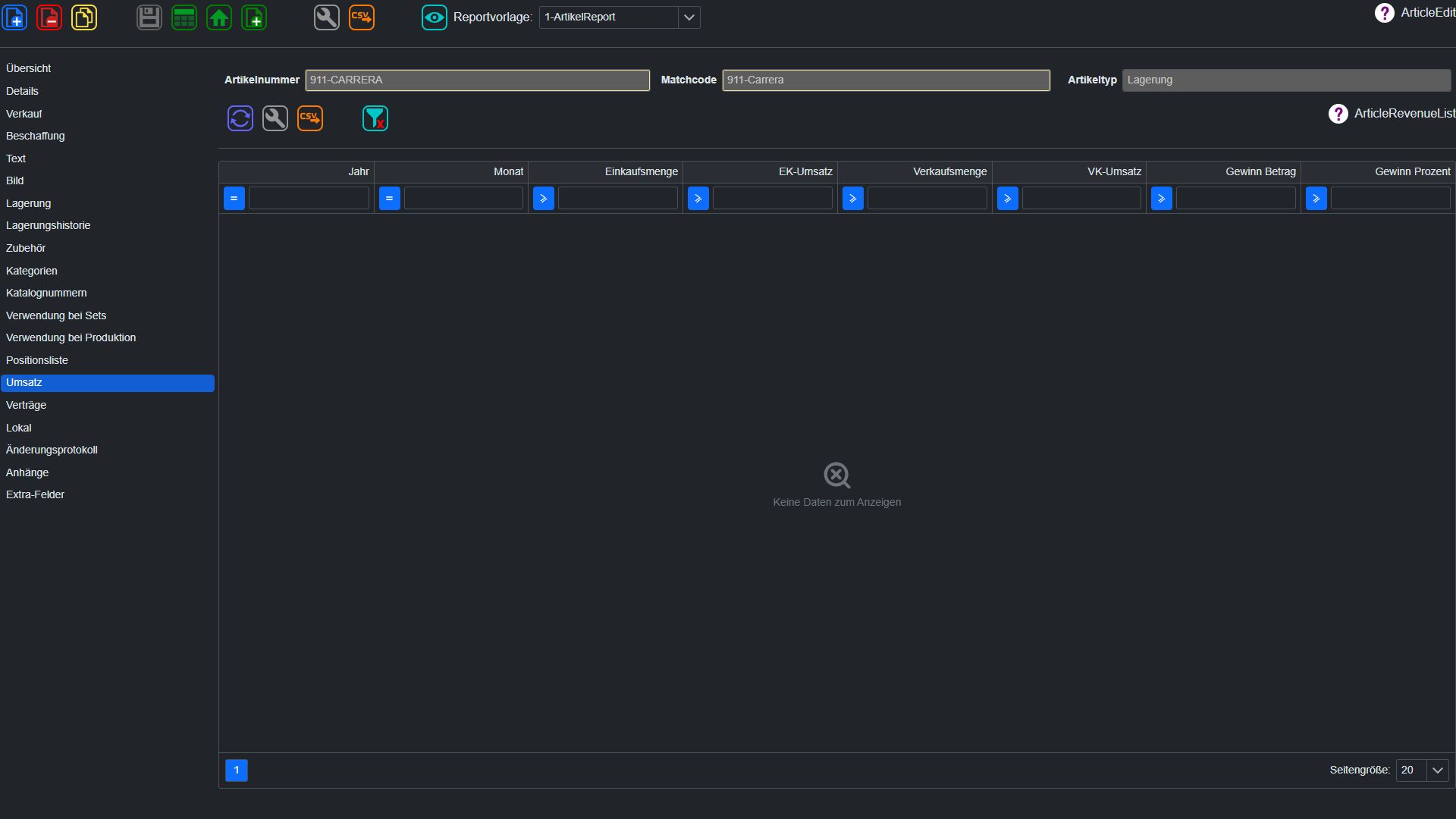Sort by Gewinn Betrag column header

point(1224,171)
